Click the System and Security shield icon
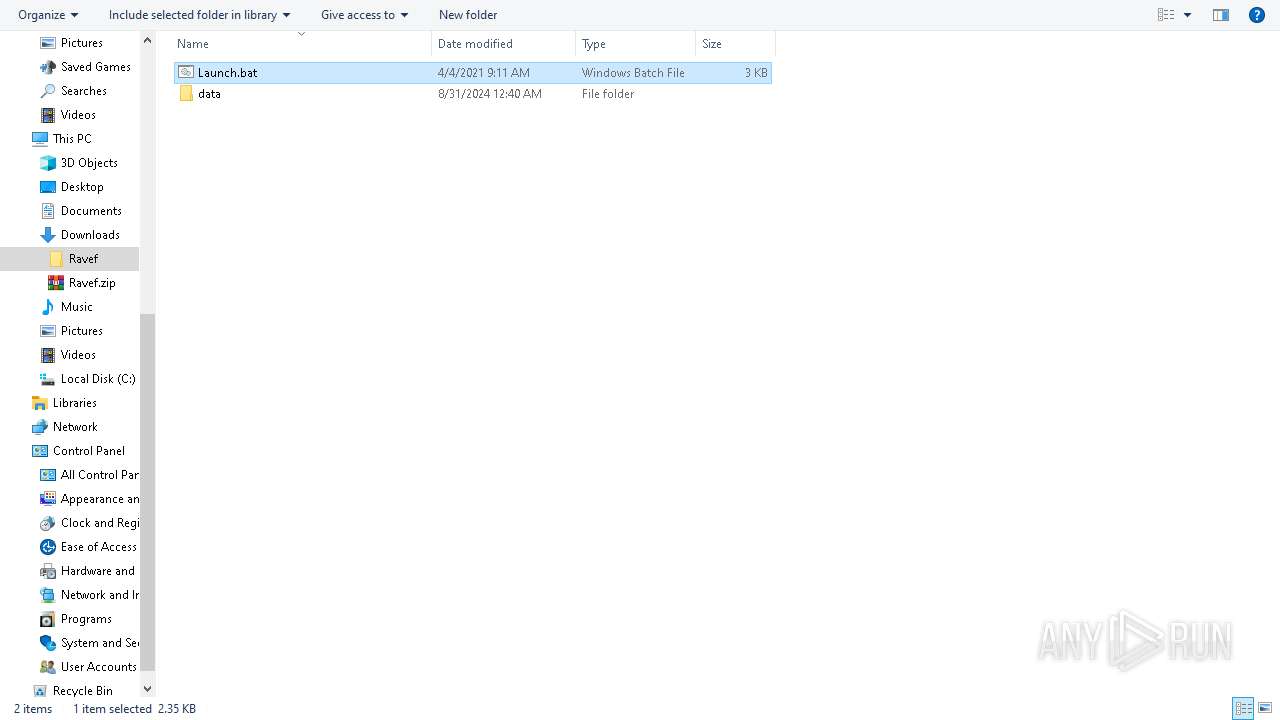 coord(47,643)
